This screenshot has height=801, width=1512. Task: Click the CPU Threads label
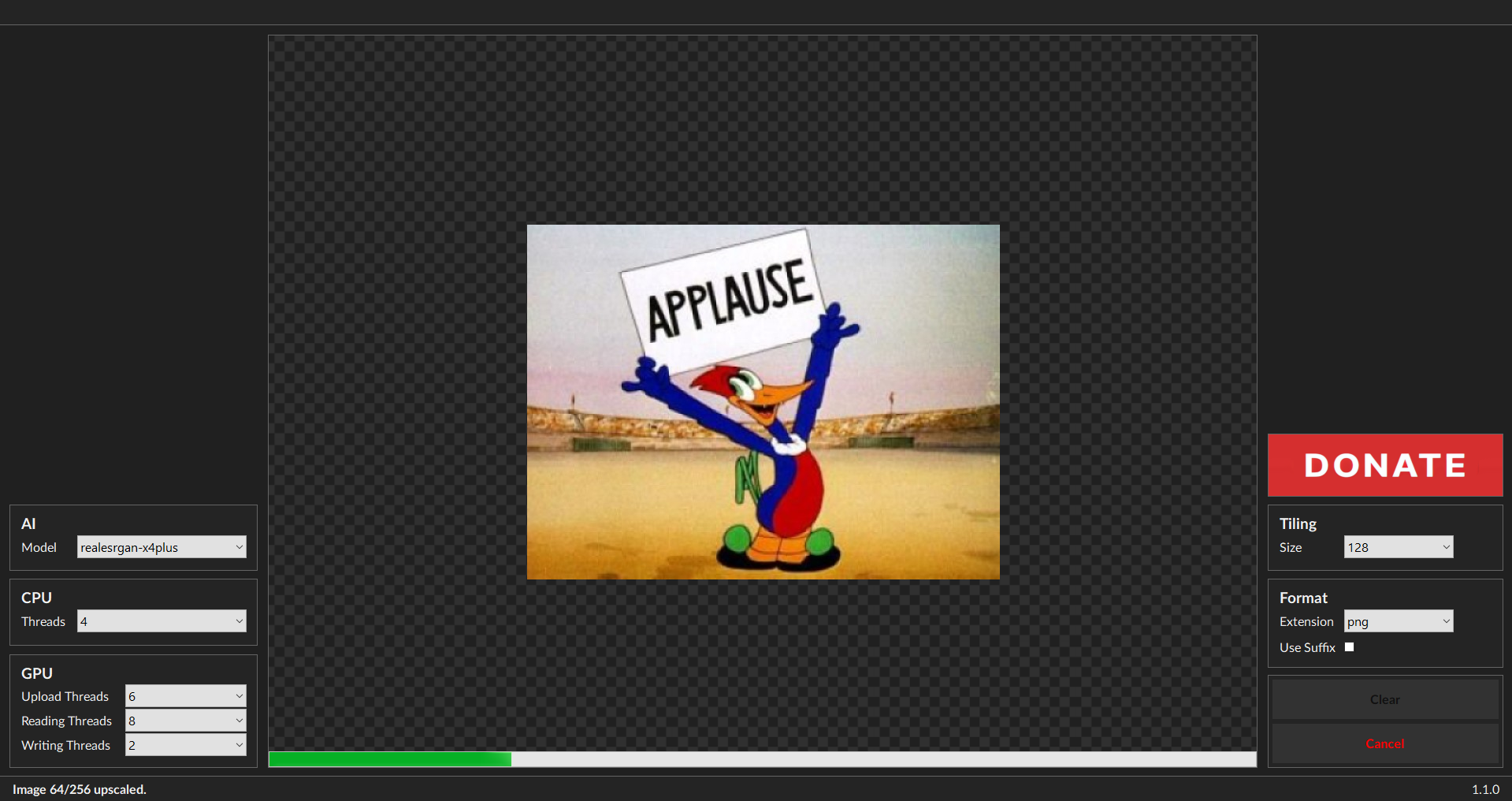point(43,621)
